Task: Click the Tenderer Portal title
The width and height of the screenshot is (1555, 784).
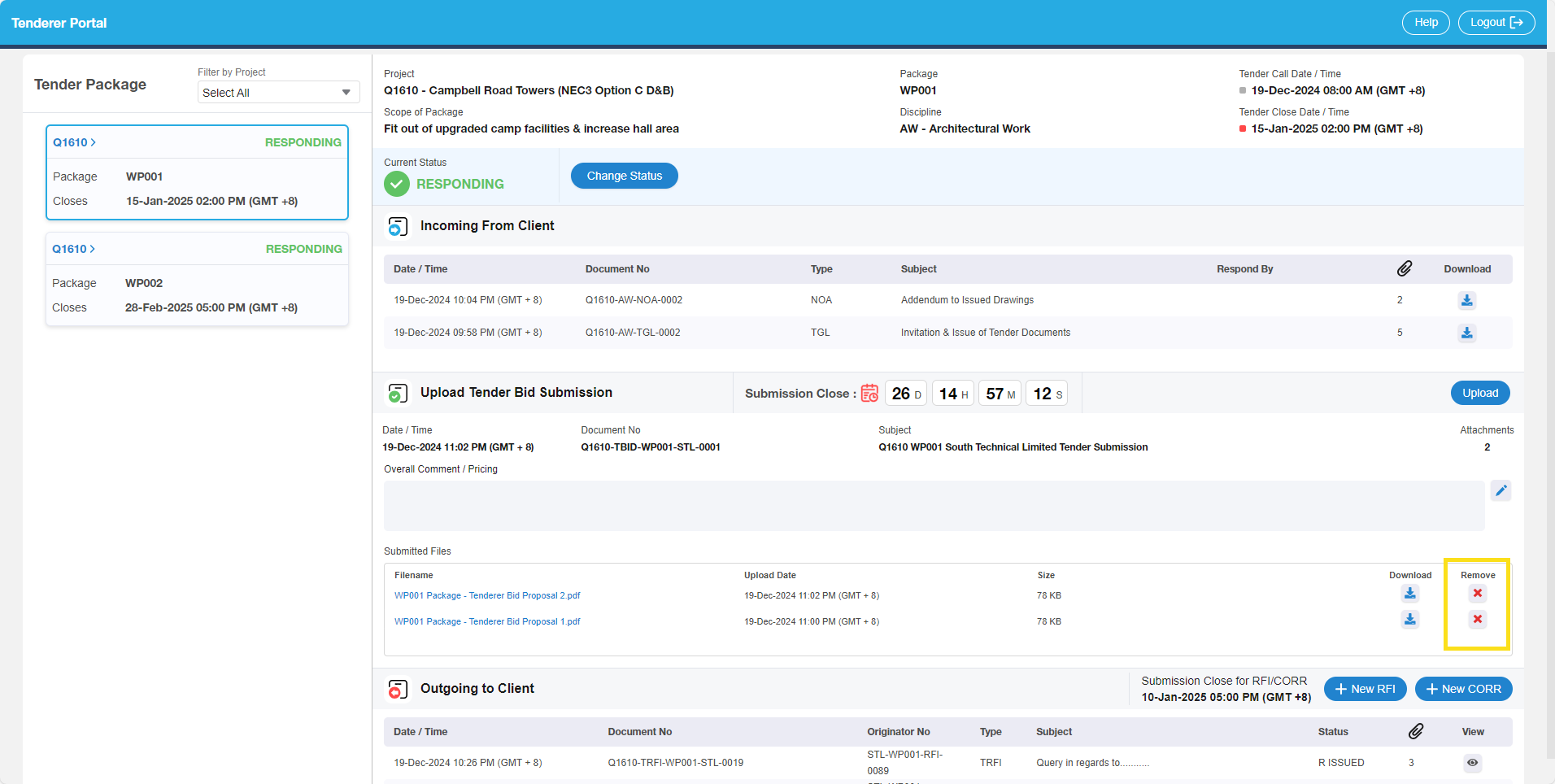Action: (x=59, y=23)
